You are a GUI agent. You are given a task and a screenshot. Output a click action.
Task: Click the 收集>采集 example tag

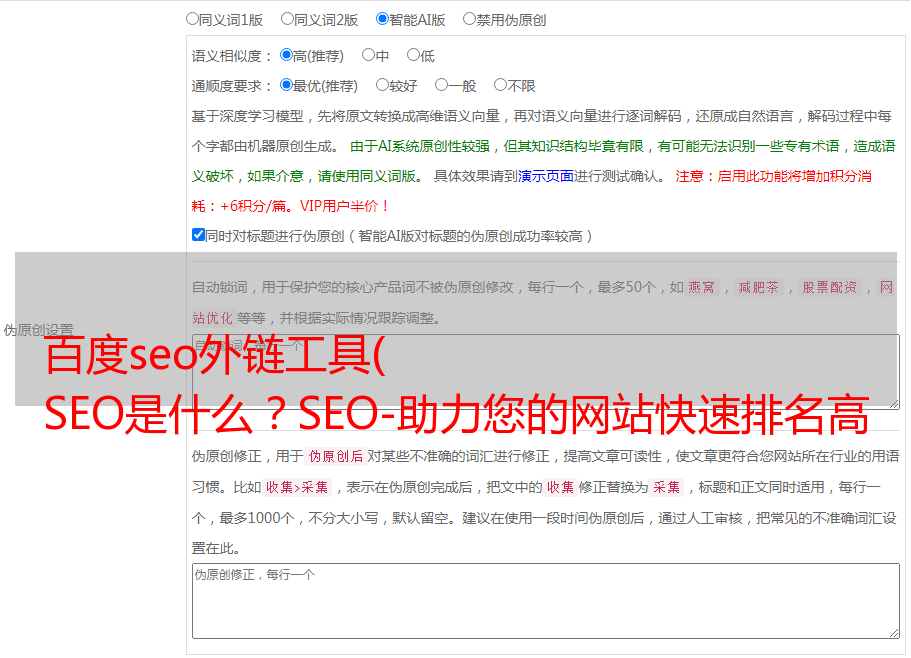pos(297,487)
